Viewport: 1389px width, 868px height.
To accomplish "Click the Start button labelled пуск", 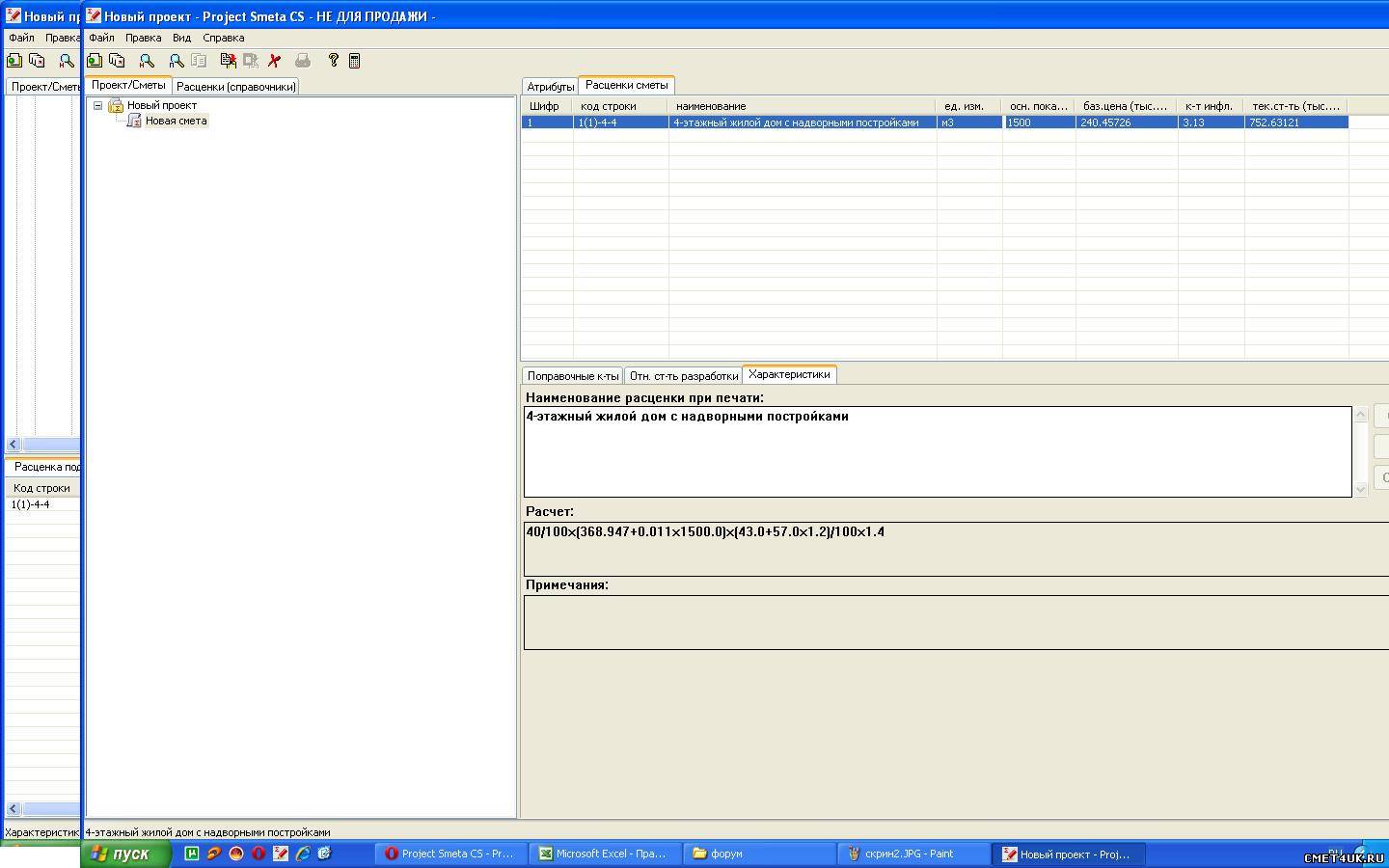I will click(126, 854).
